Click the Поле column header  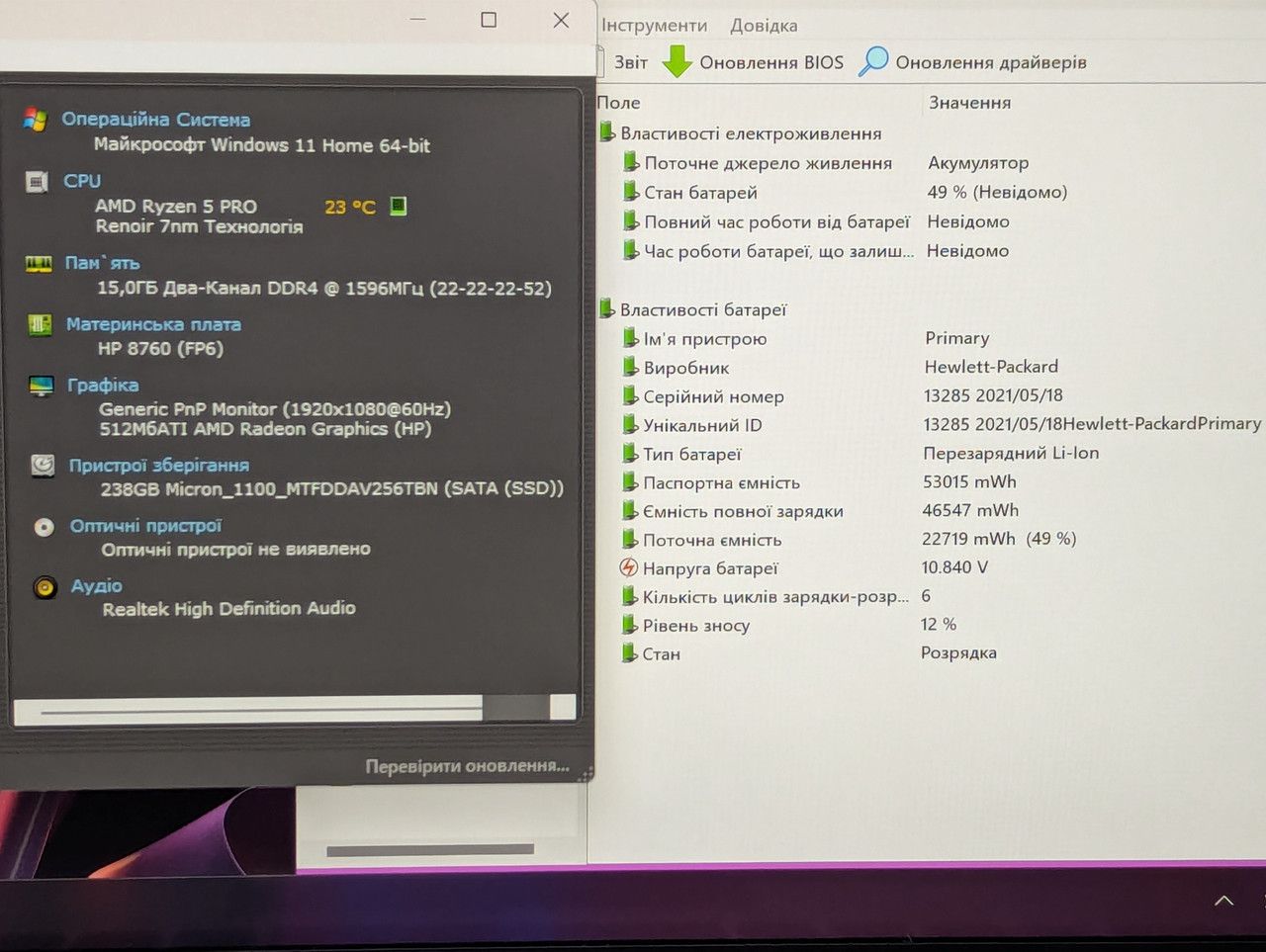point(619,103)
